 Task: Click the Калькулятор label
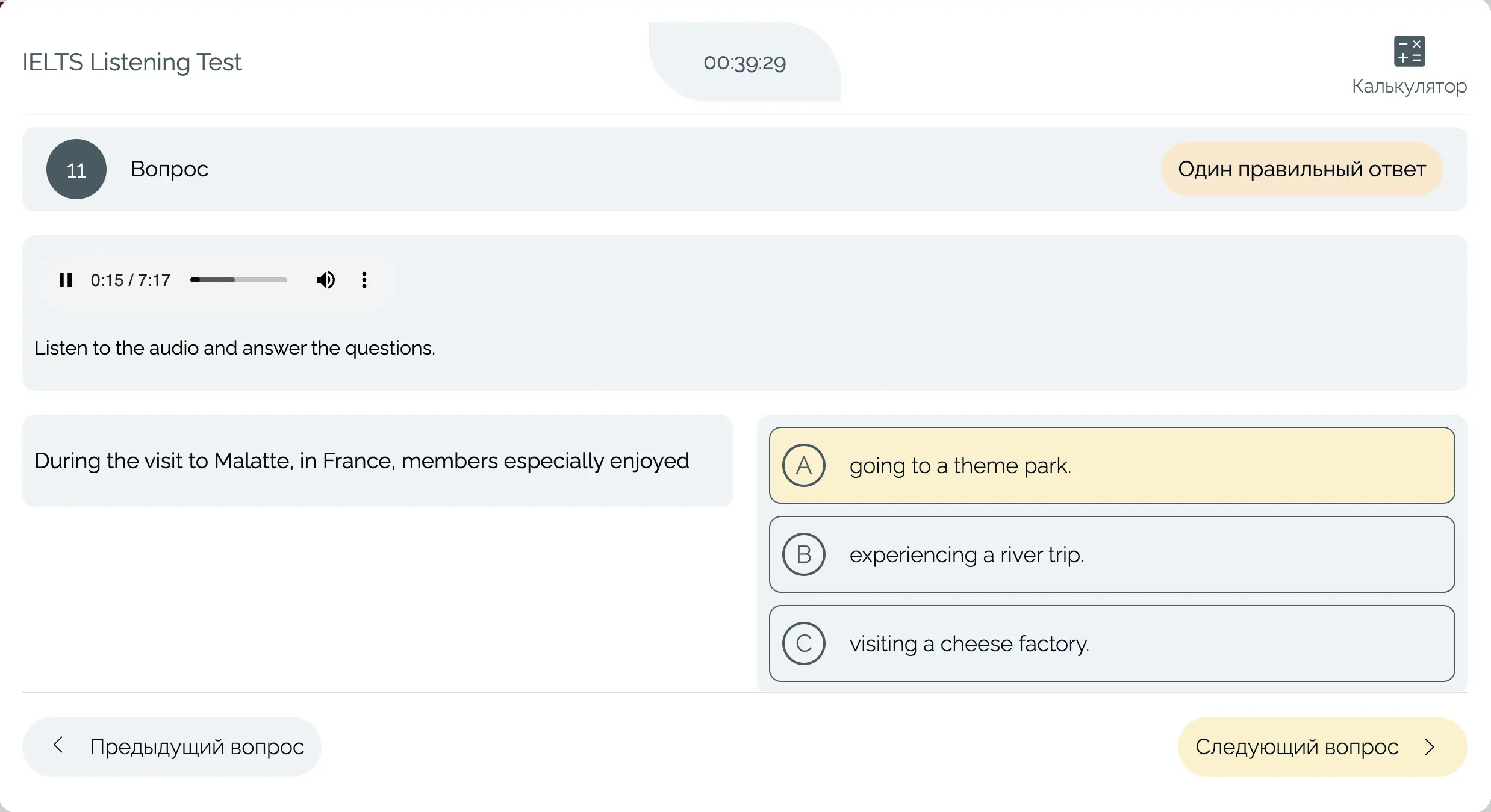point(1409,86)
